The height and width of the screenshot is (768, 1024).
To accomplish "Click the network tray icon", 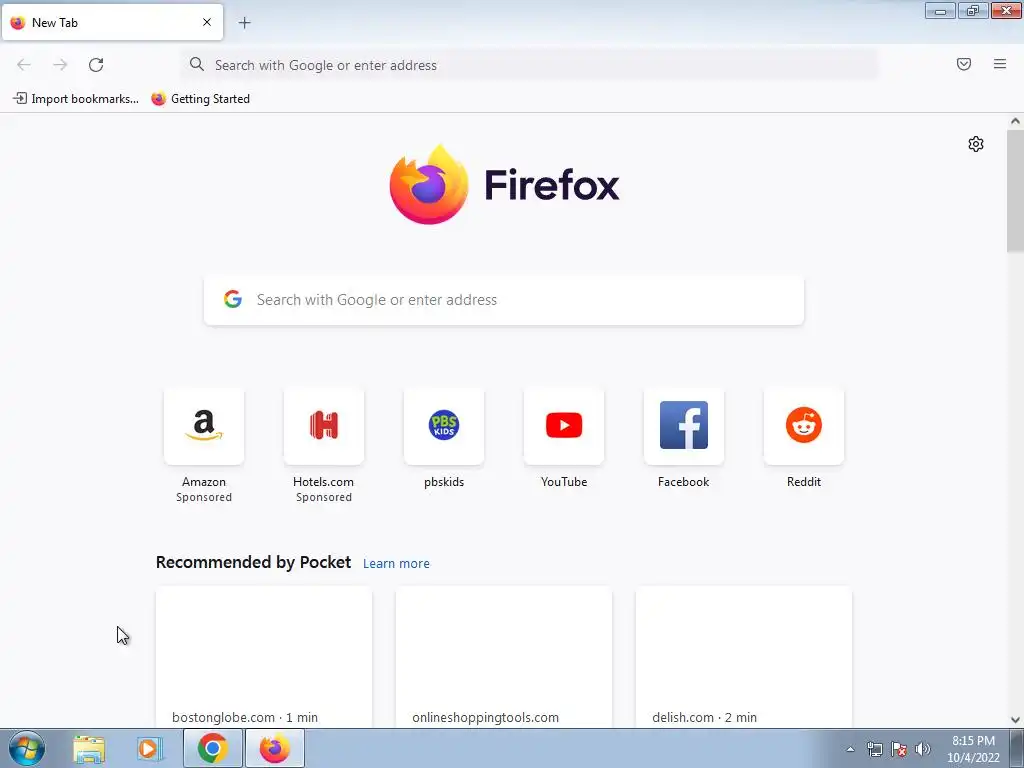I will (874, 749).
